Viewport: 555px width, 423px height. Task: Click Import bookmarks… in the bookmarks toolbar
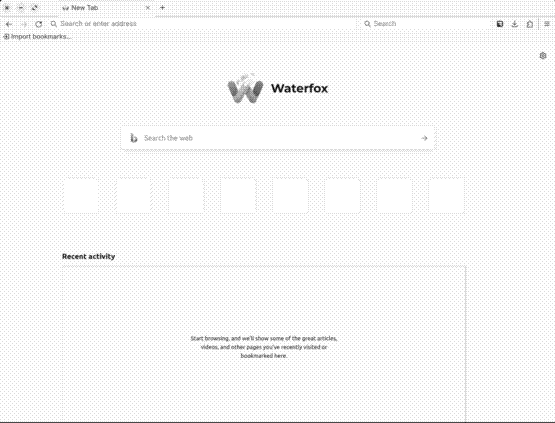click(37, 36)
